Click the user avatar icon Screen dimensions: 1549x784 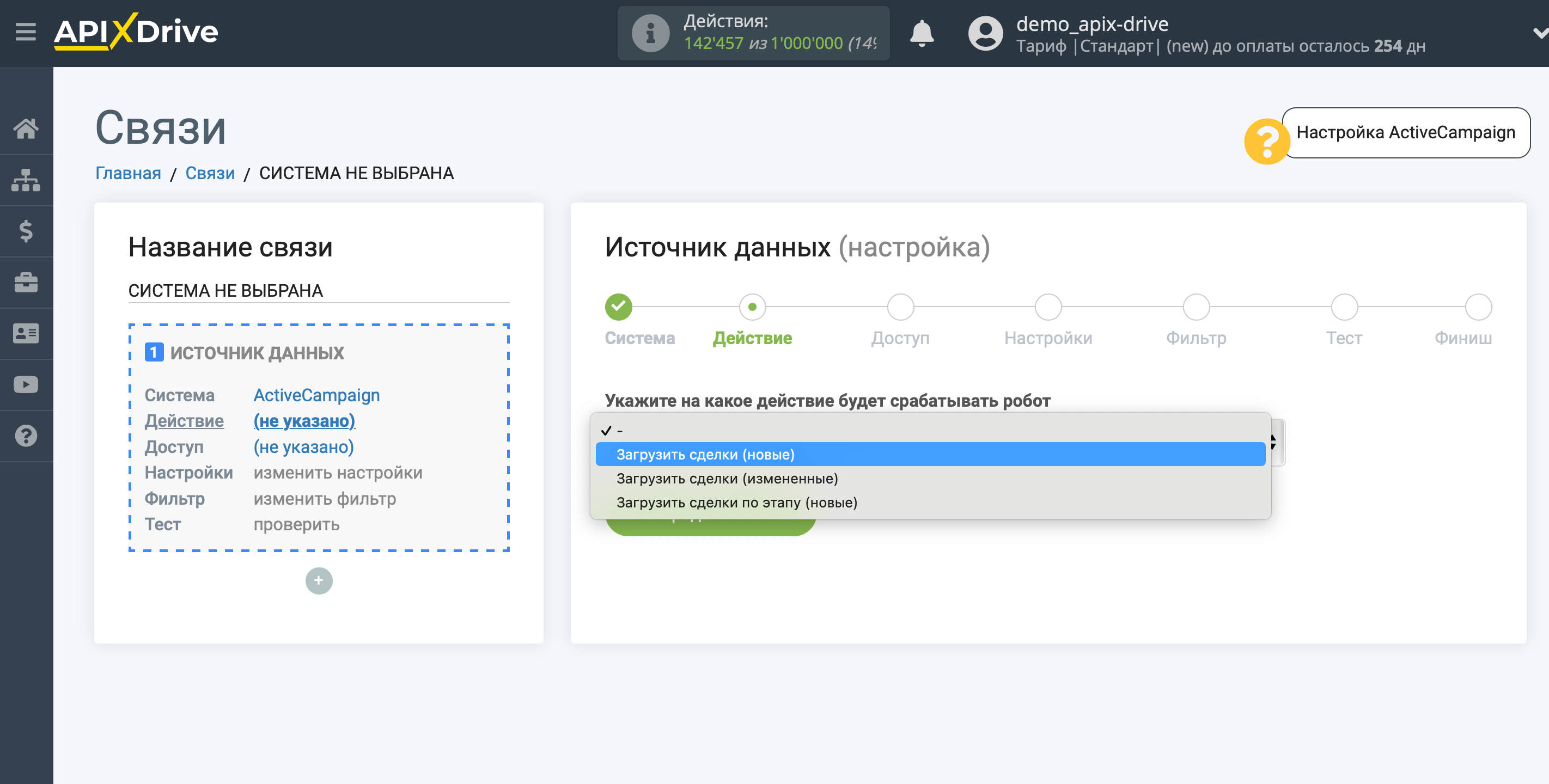pos(985,34)
